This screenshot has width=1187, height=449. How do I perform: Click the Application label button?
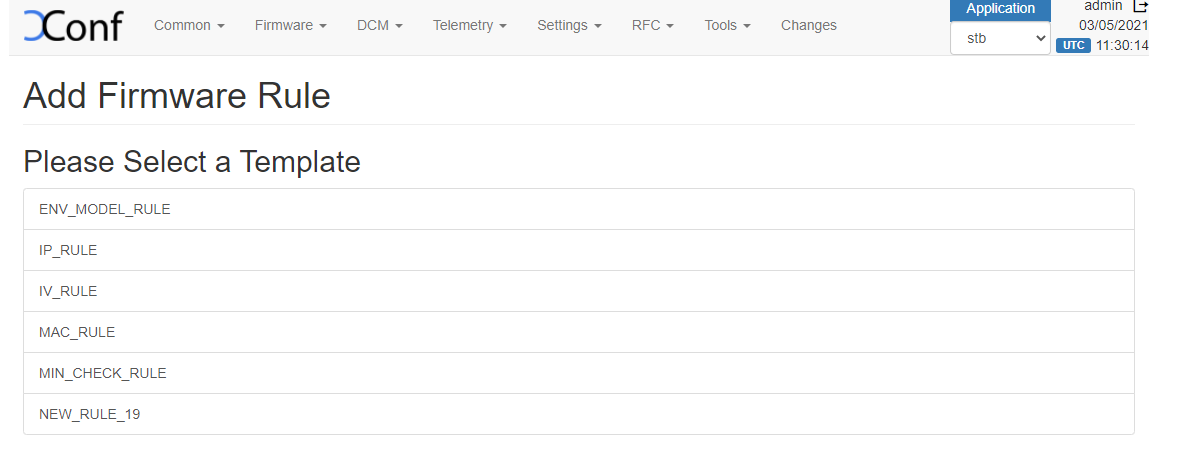(x=1000, y=9)
